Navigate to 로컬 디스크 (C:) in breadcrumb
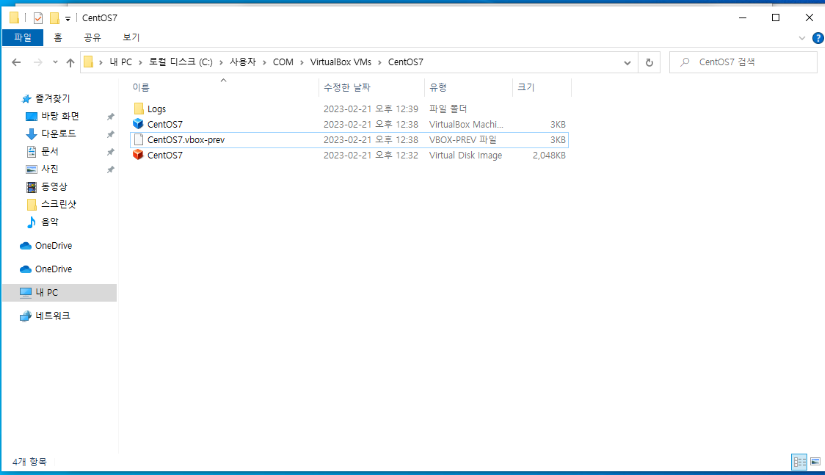Screen dimensions: 825x475 (180, 62)
